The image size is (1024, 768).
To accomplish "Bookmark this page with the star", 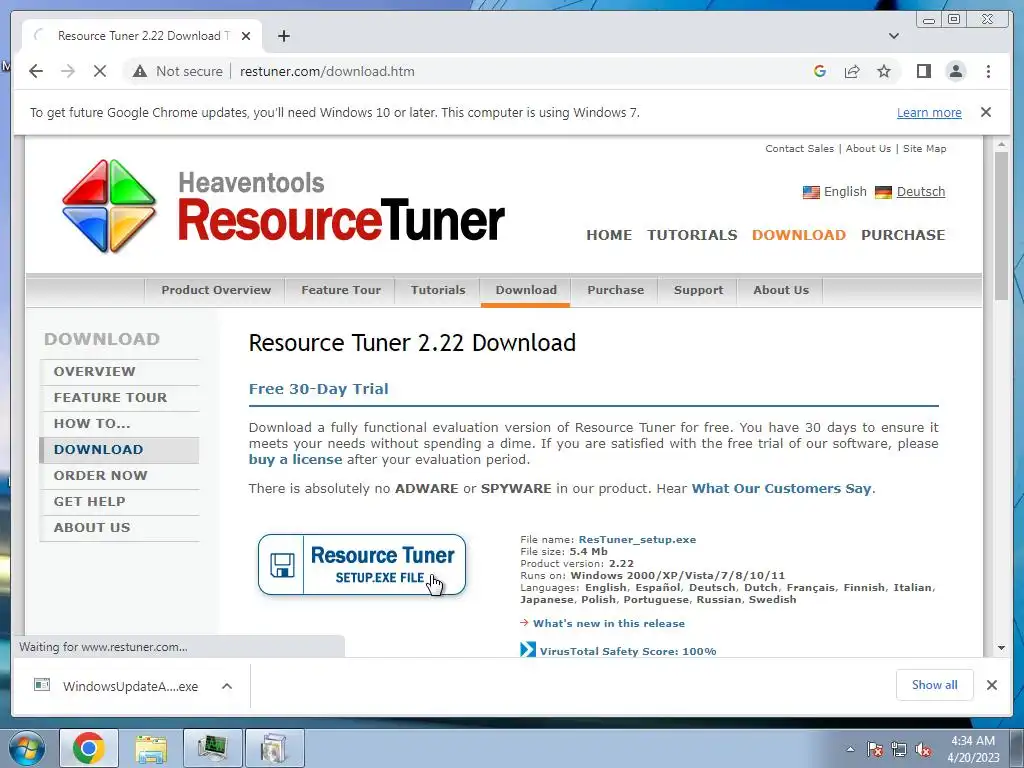I will click(x=884, y=71).
